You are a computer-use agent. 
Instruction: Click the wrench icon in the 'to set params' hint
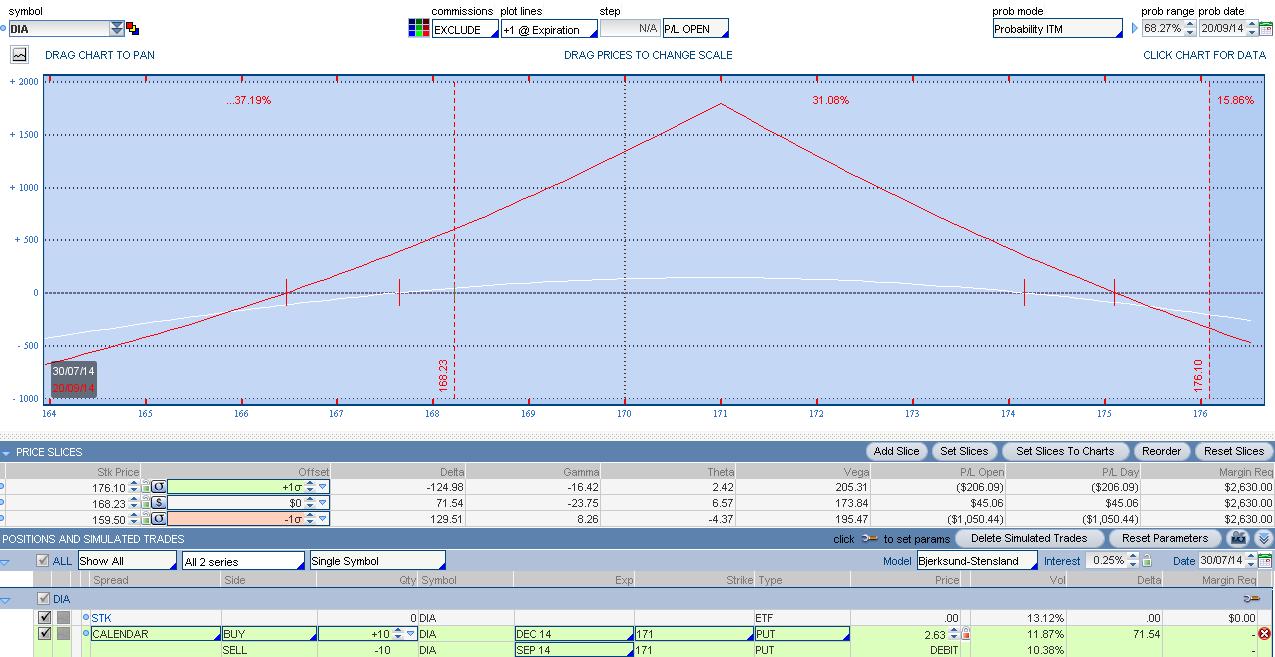pos(869,539)
